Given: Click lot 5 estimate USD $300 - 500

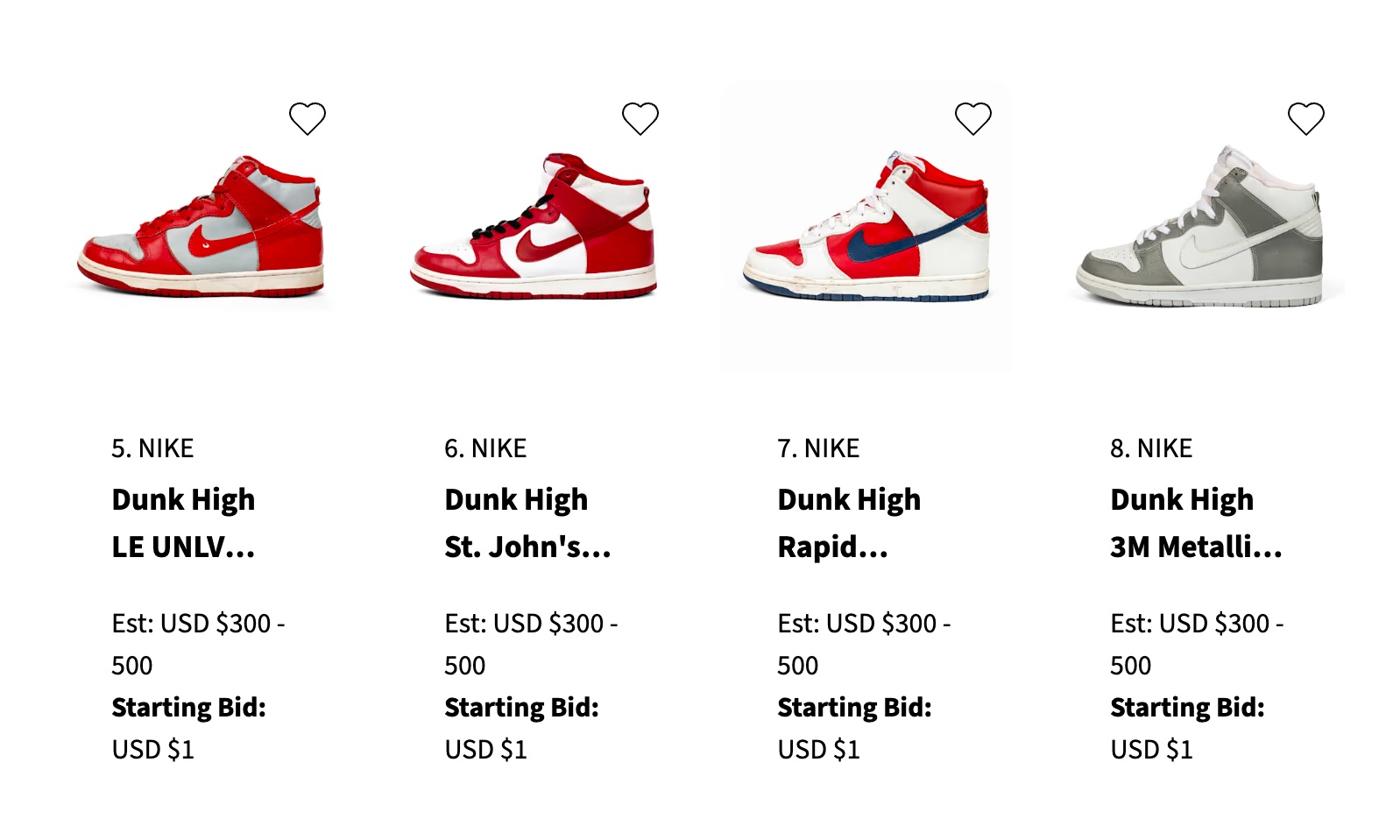Looking at the screenshot, I should click(198, 644).
